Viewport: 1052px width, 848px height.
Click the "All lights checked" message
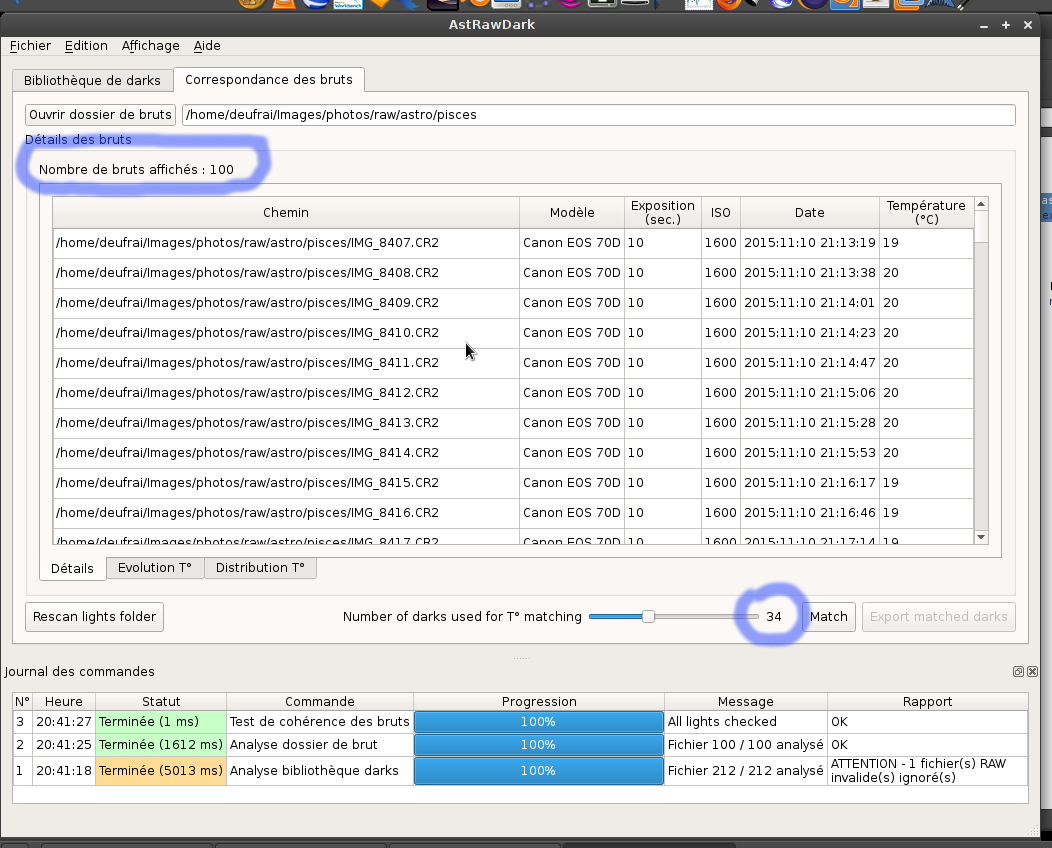(x=745, y=722)
